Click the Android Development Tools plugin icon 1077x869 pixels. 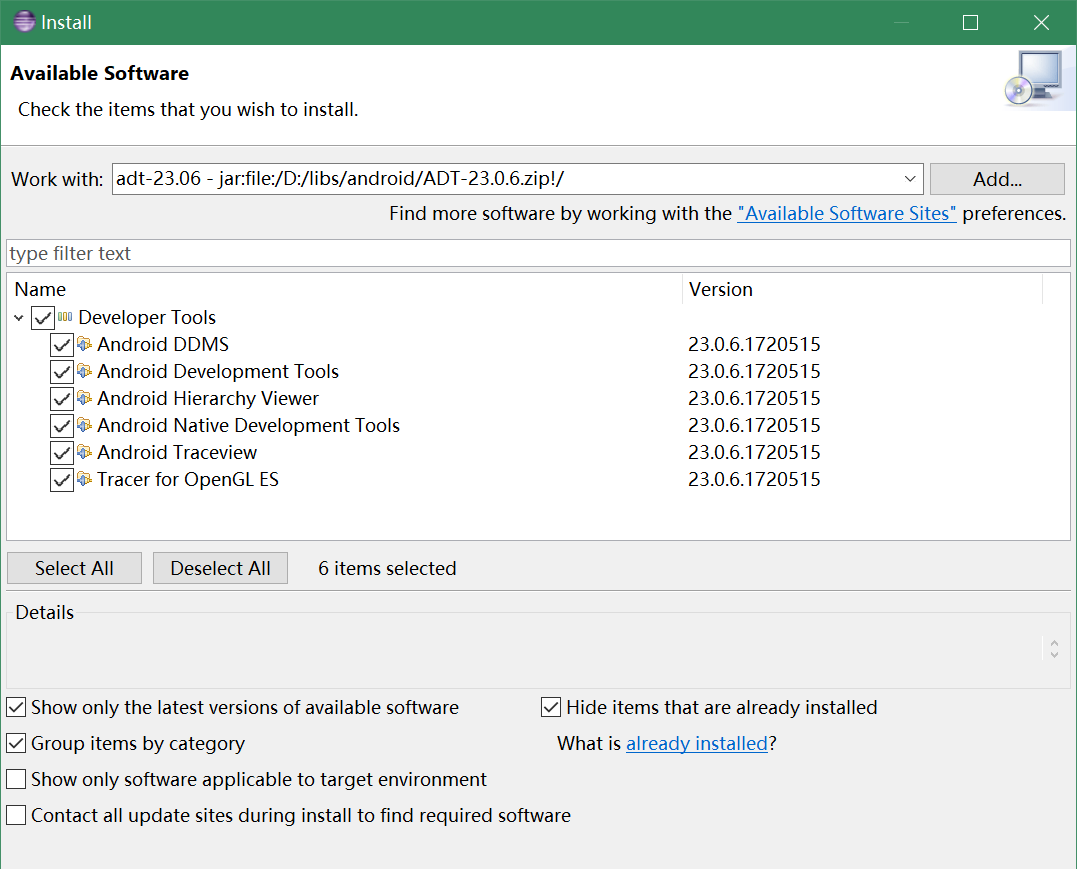point(85,372)
